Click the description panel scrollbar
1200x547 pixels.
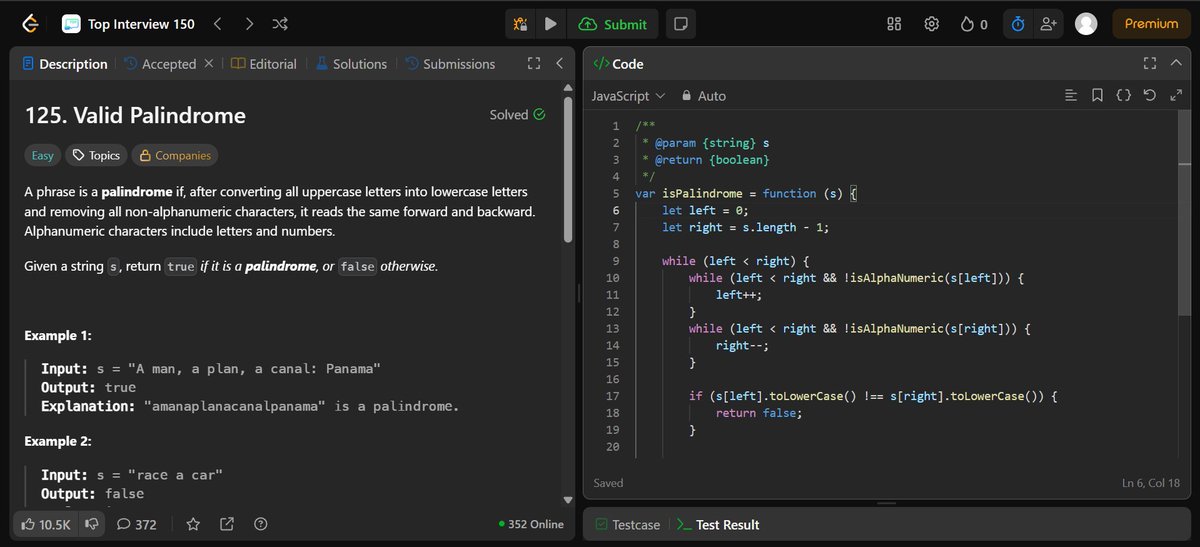(x=569, y=170)
